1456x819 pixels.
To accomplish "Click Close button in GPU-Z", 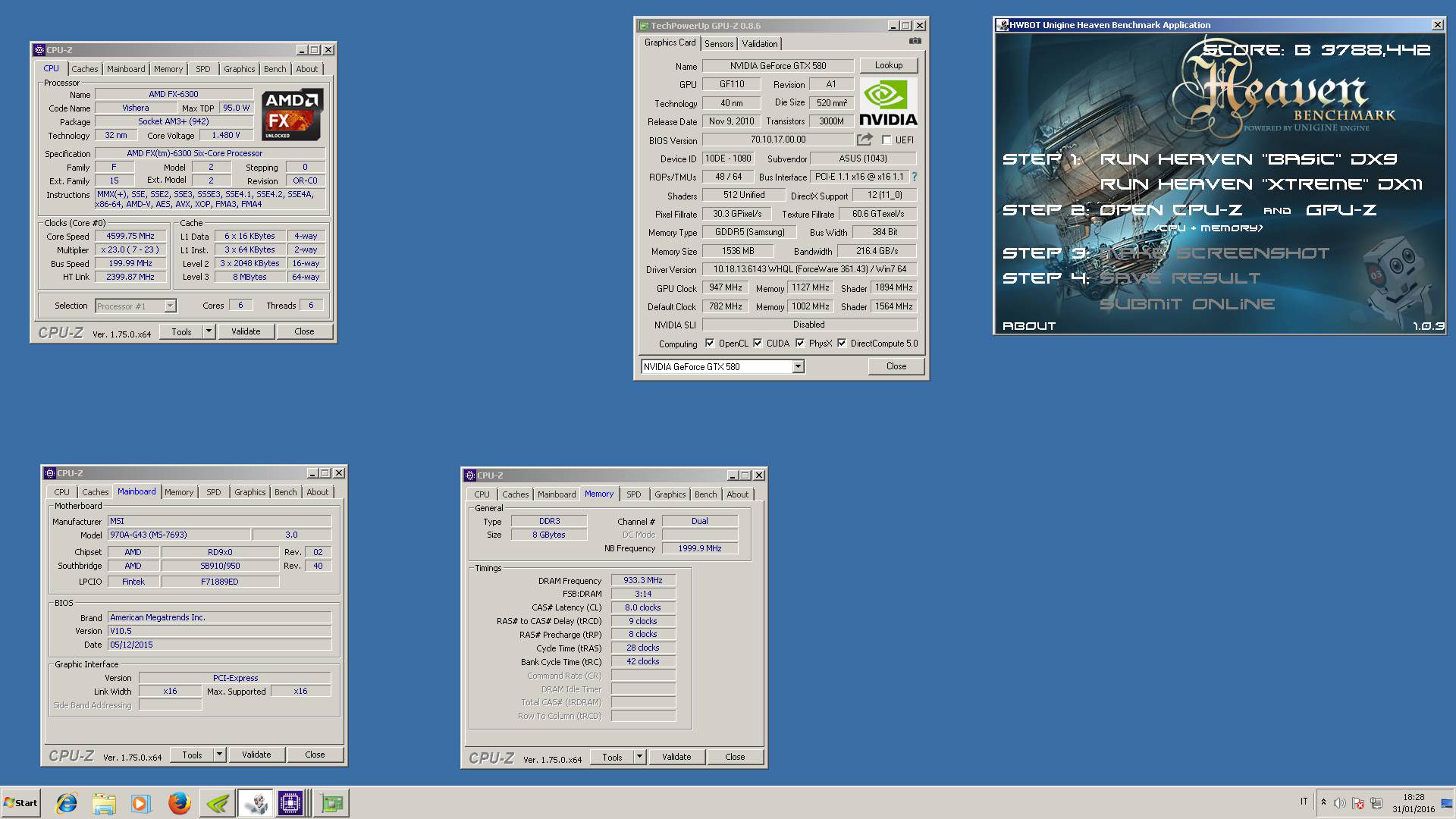I will point(896,366).
